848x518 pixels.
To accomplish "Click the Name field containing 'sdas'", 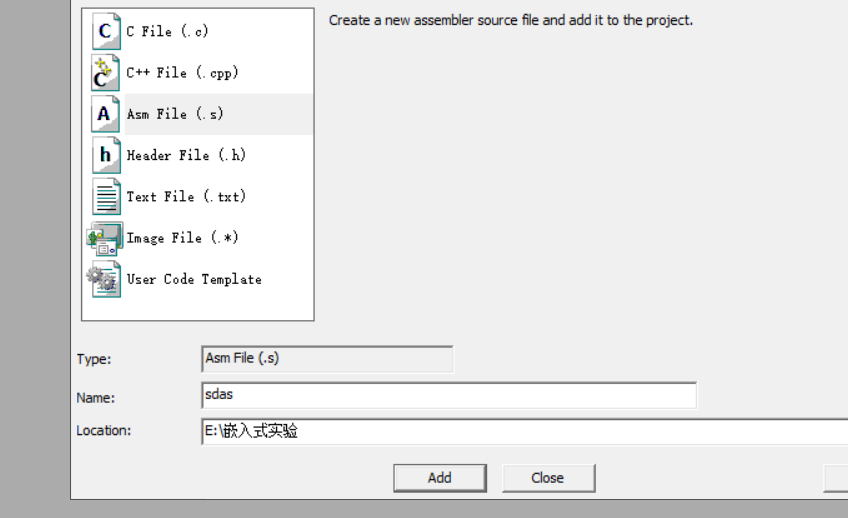I will coord(448,395).
